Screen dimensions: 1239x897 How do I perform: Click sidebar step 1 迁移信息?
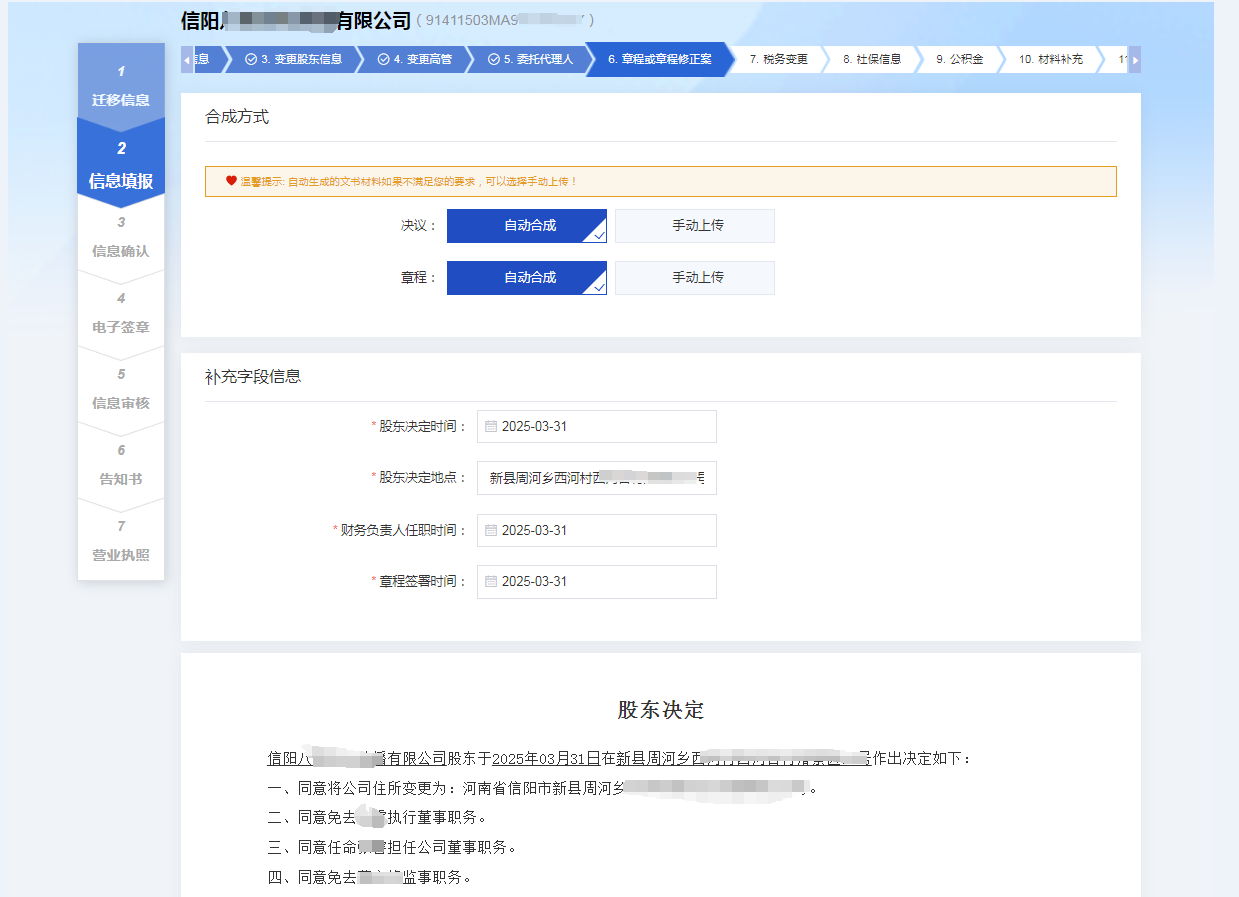tap(121, 86)
